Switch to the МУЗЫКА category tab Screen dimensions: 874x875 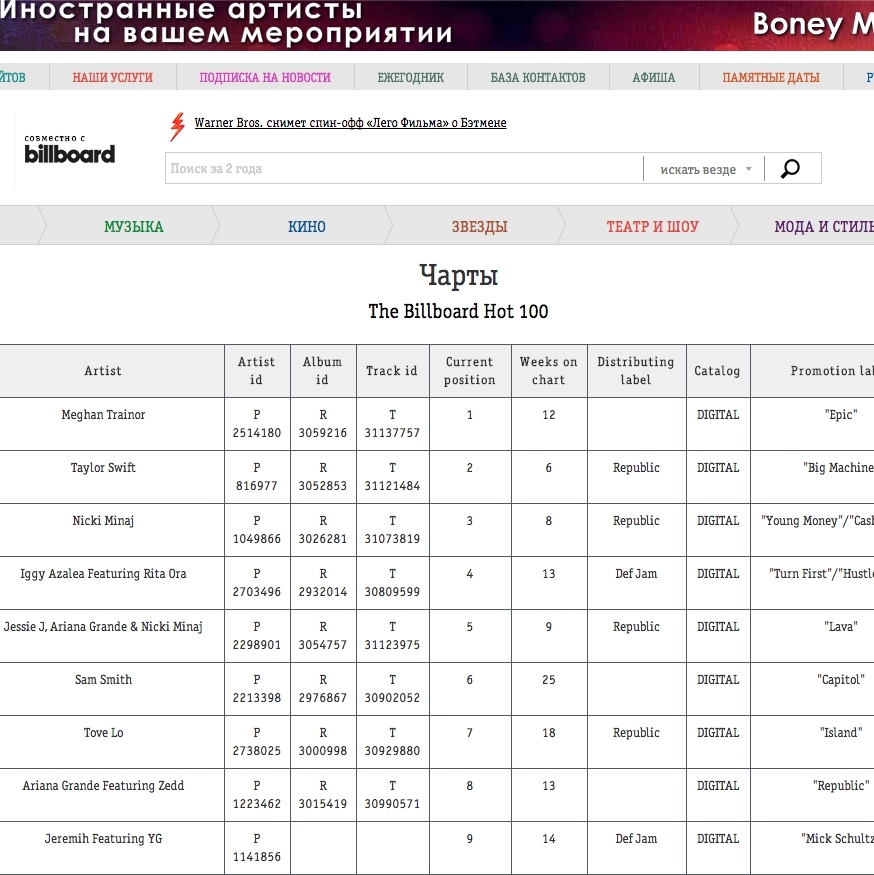coord(134,226)
